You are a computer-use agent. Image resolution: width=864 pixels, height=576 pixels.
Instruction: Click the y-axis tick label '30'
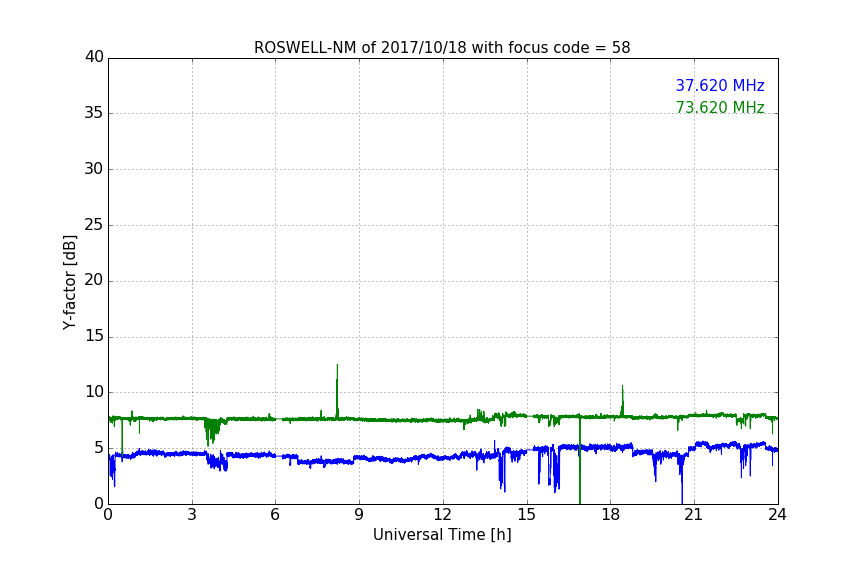[x=94, y=169]
